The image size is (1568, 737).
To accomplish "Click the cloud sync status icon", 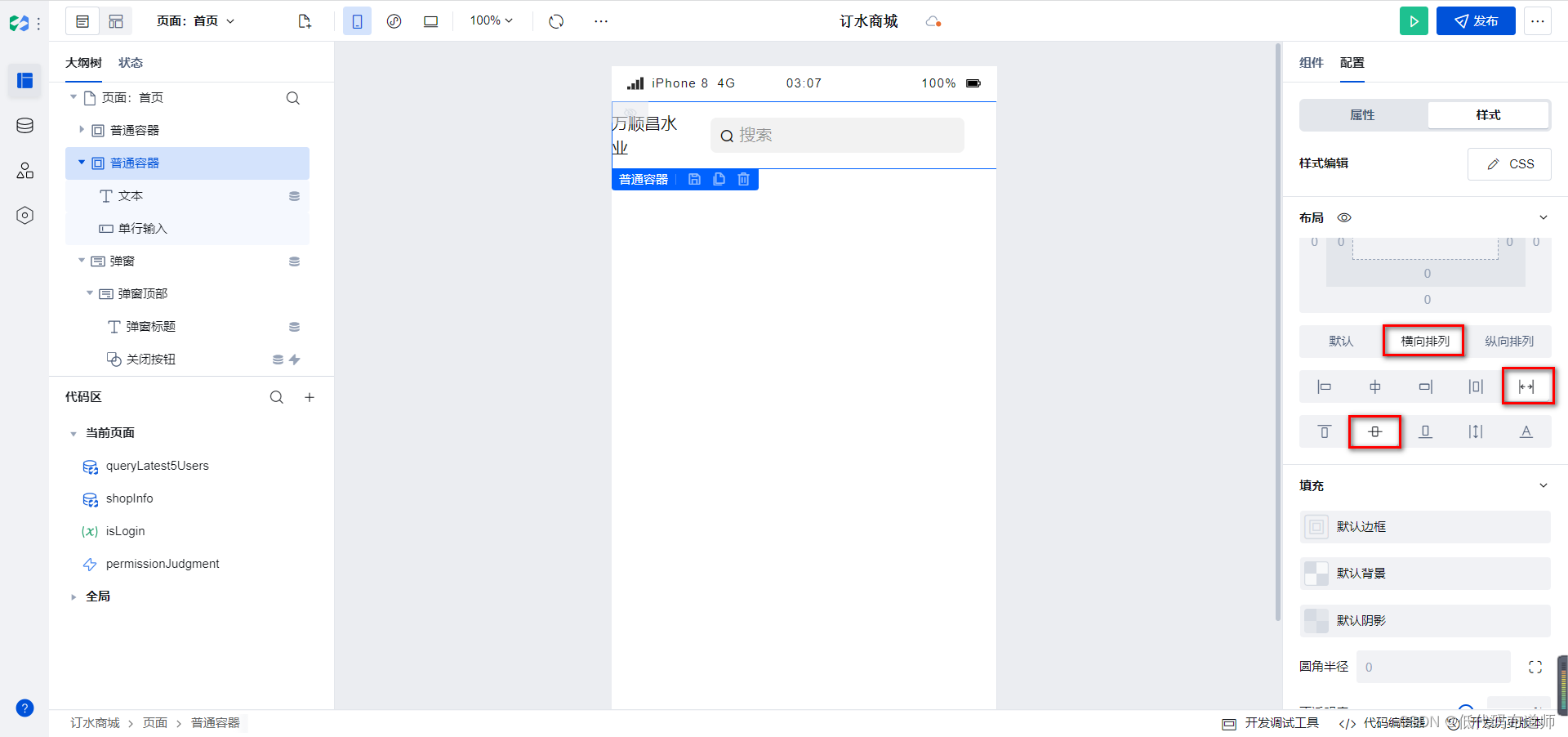I will (x=933, y=21).
